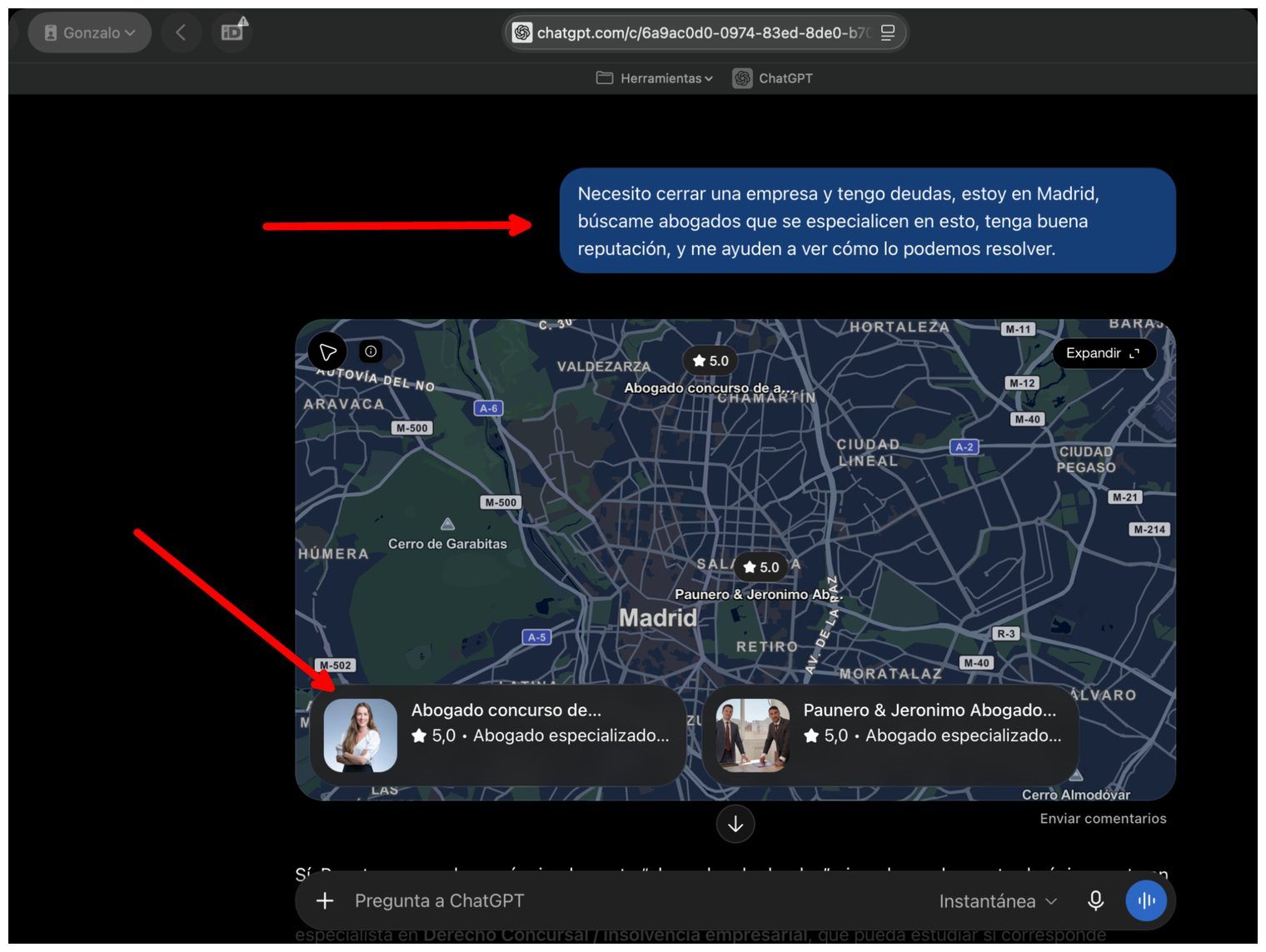This screenshot has height=952, width=1266.
Task: Click the CIUDAD LINEAL district label
Action: (x=869, y=452)
